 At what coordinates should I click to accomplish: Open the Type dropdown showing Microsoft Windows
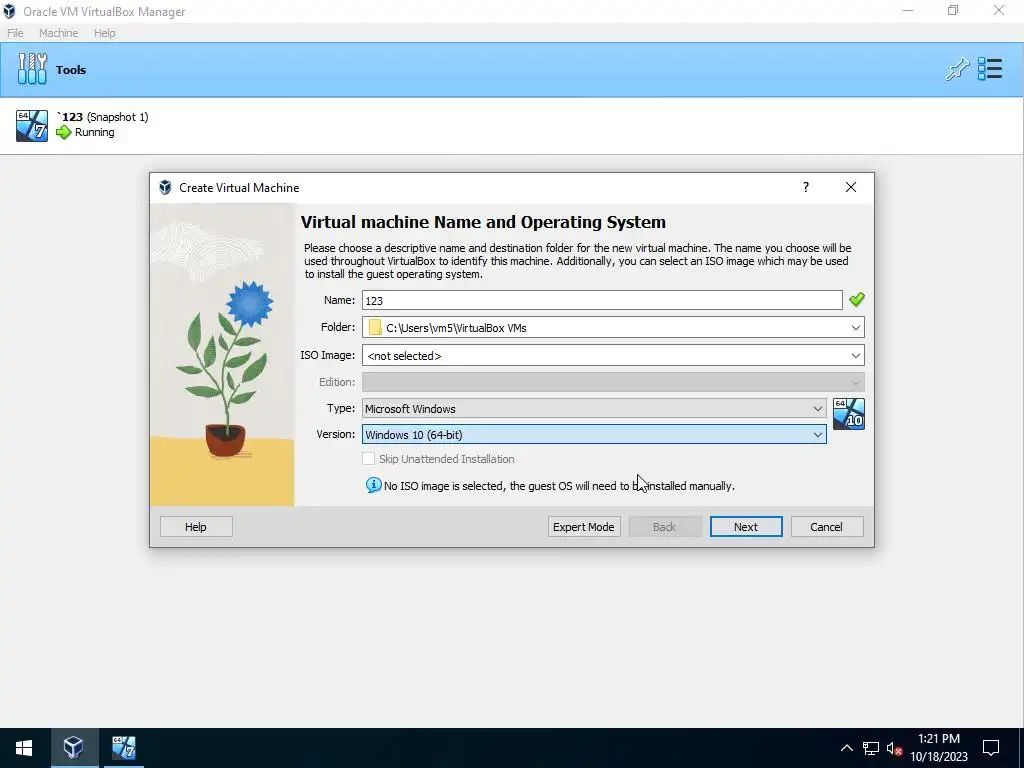coord(594,408)
